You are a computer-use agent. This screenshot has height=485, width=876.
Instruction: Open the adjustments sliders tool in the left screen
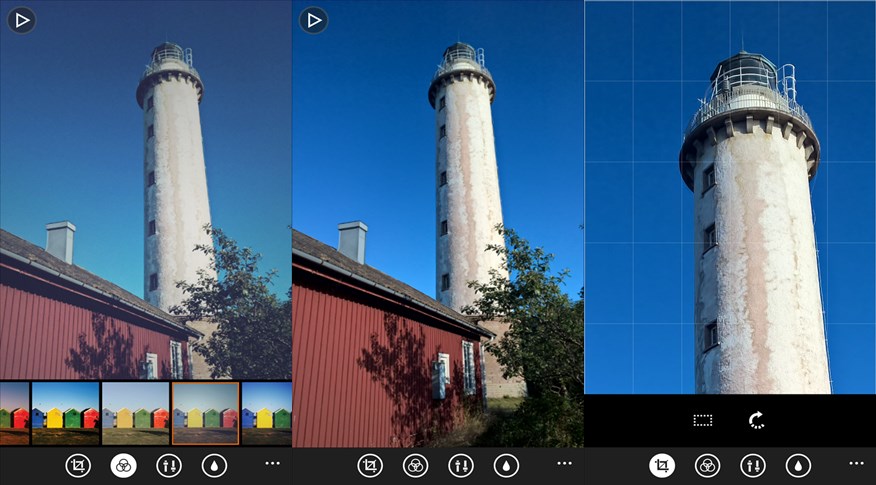(169, 465)
